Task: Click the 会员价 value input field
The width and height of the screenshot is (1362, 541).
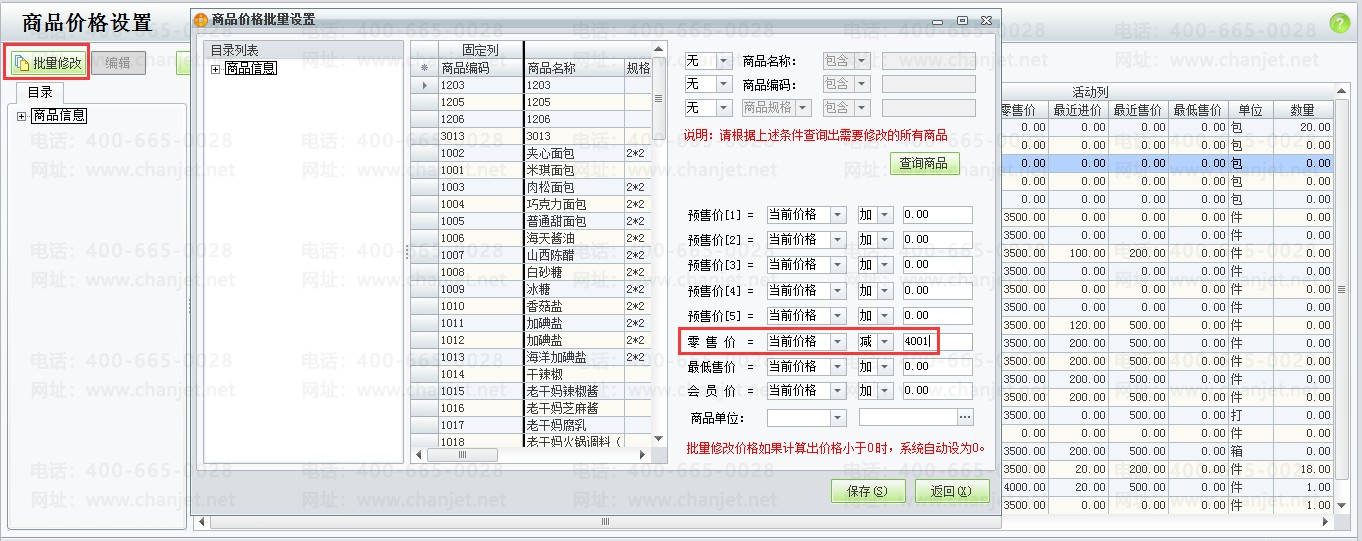Action: [x=937, y=391]
